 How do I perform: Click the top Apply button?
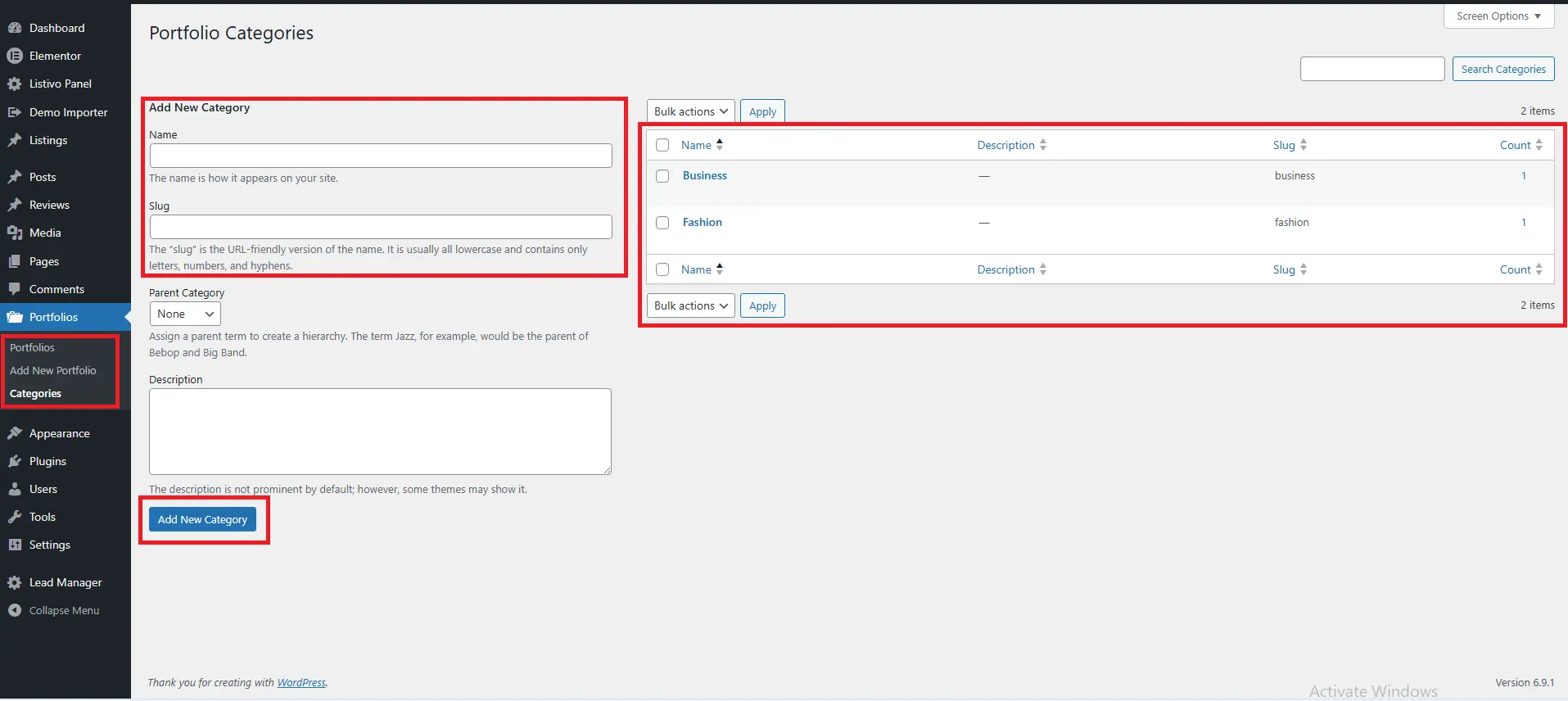tap(762, 111)
